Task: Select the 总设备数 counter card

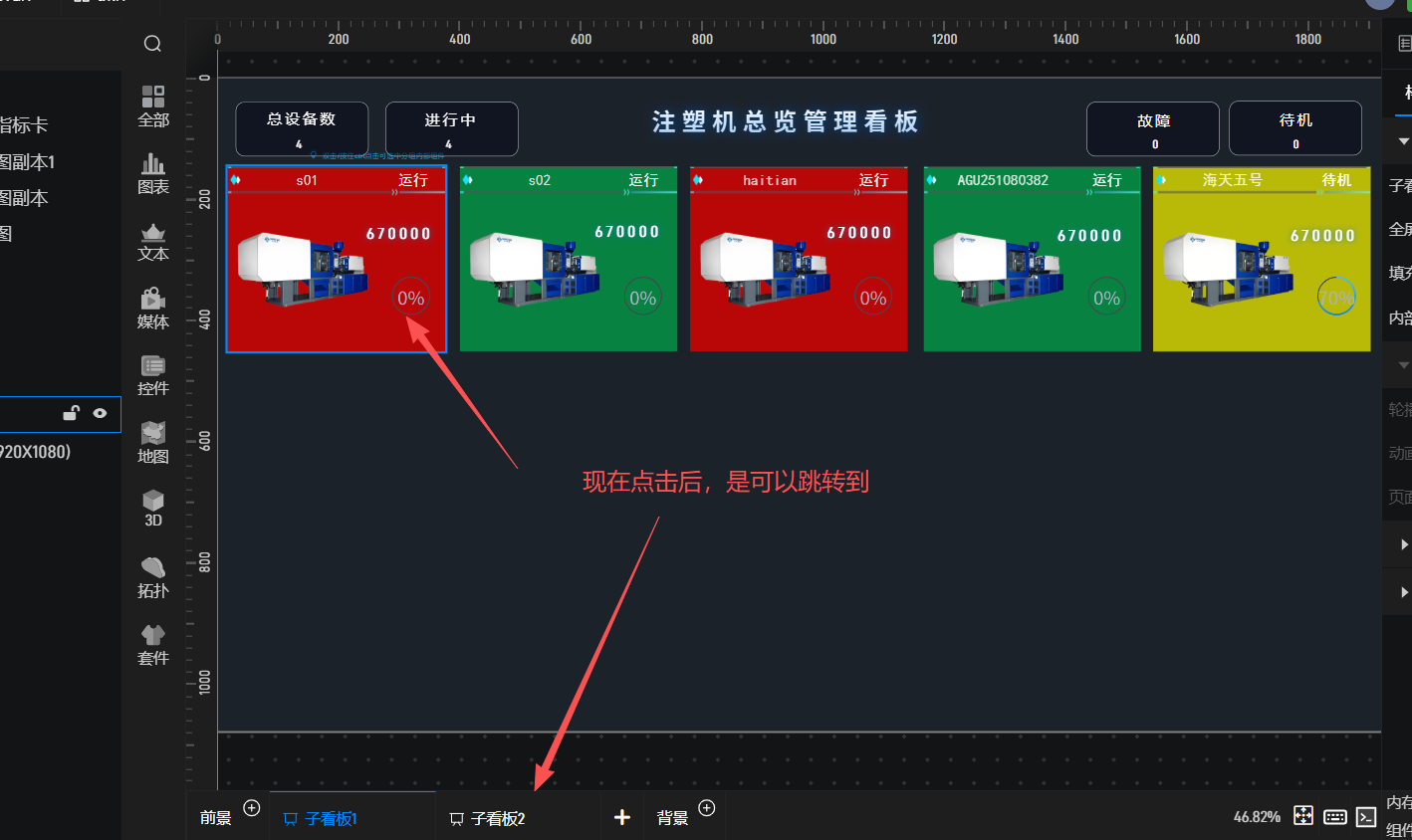Action: click(302, 128)
